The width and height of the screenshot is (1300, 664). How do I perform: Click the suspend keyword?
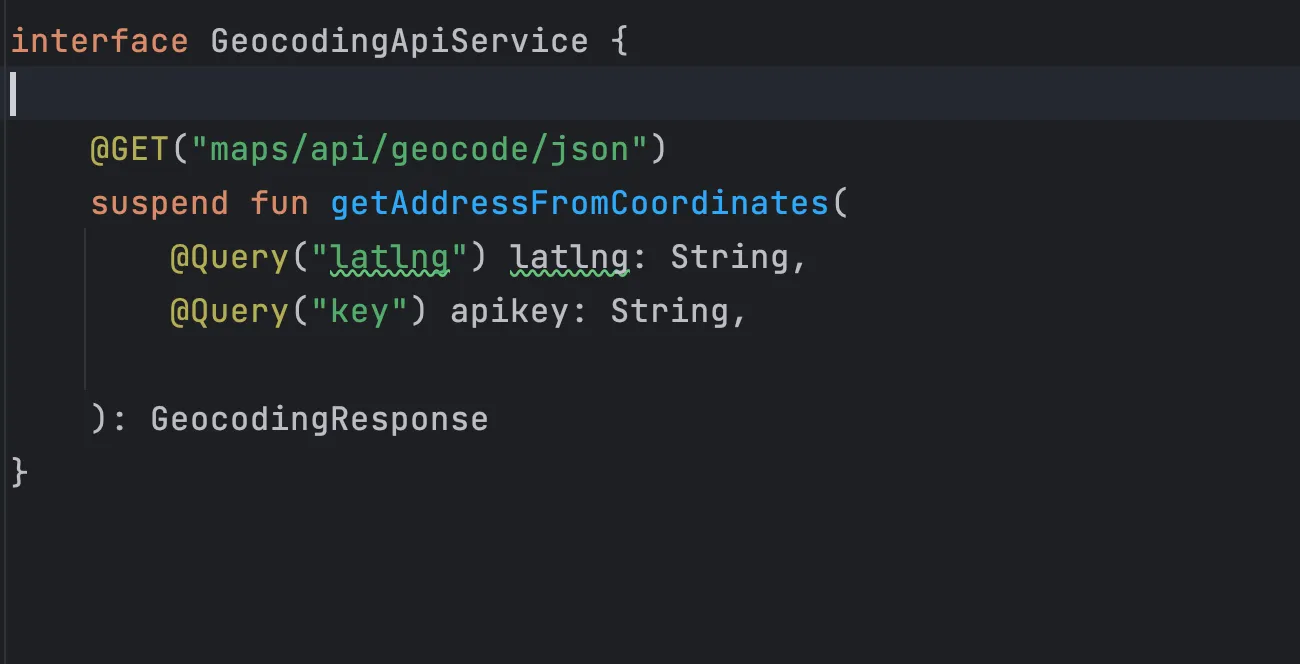[x=160, y=203]
